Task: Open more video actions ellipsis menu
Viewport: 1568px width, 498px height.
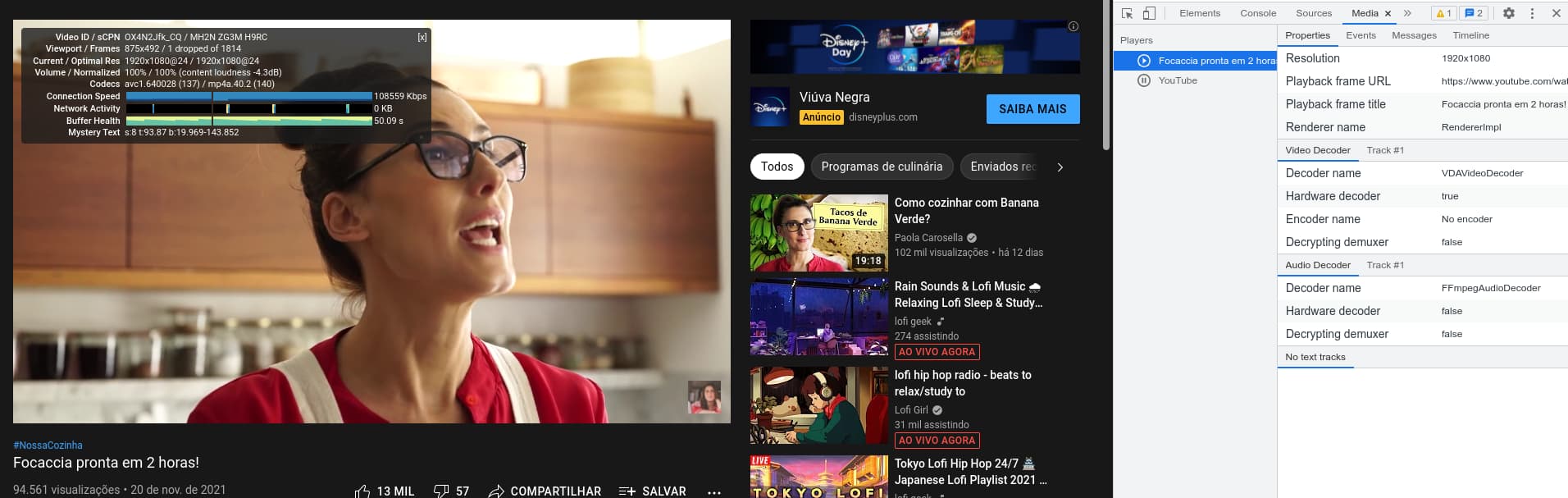Action: pyautogui.click(x=713, y=491)
